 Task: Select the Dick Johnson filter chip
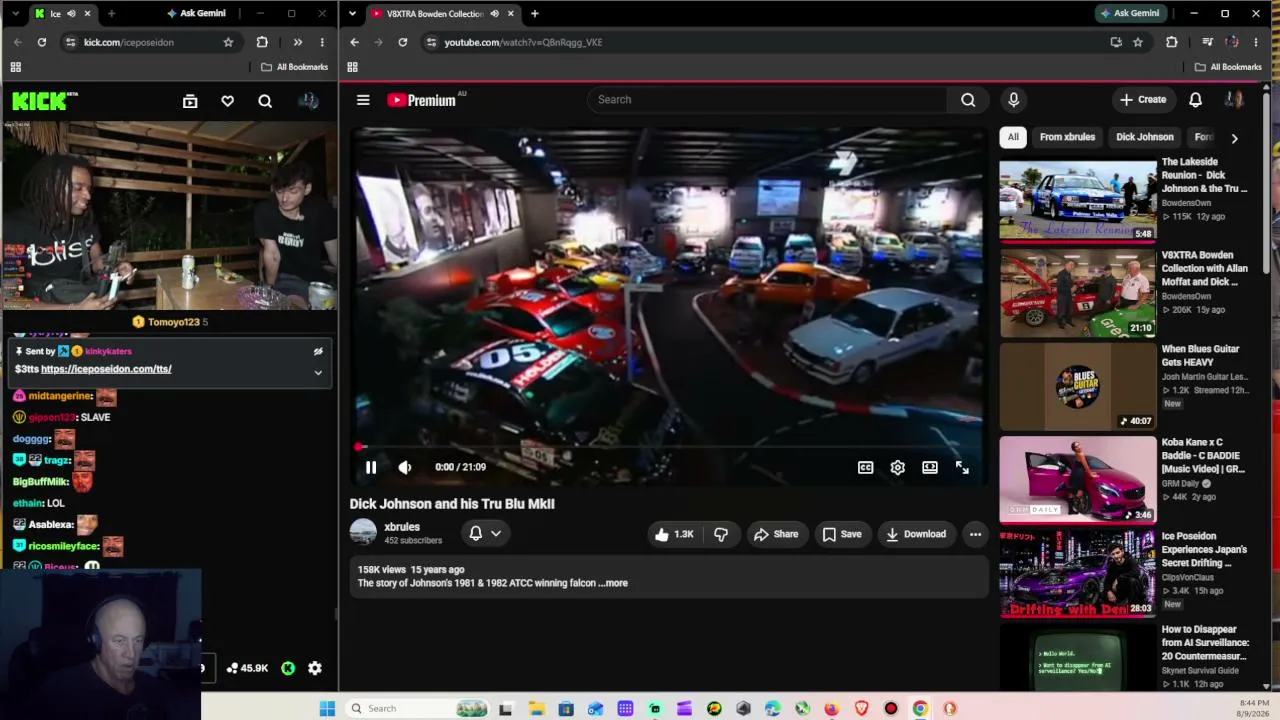1145,137
